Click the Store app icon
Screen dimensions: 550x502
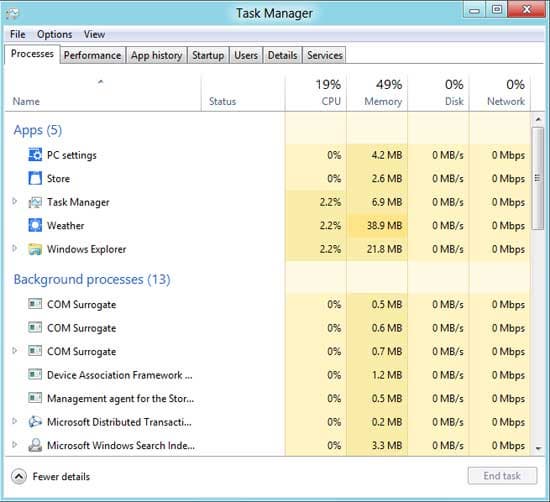(35, 178)
